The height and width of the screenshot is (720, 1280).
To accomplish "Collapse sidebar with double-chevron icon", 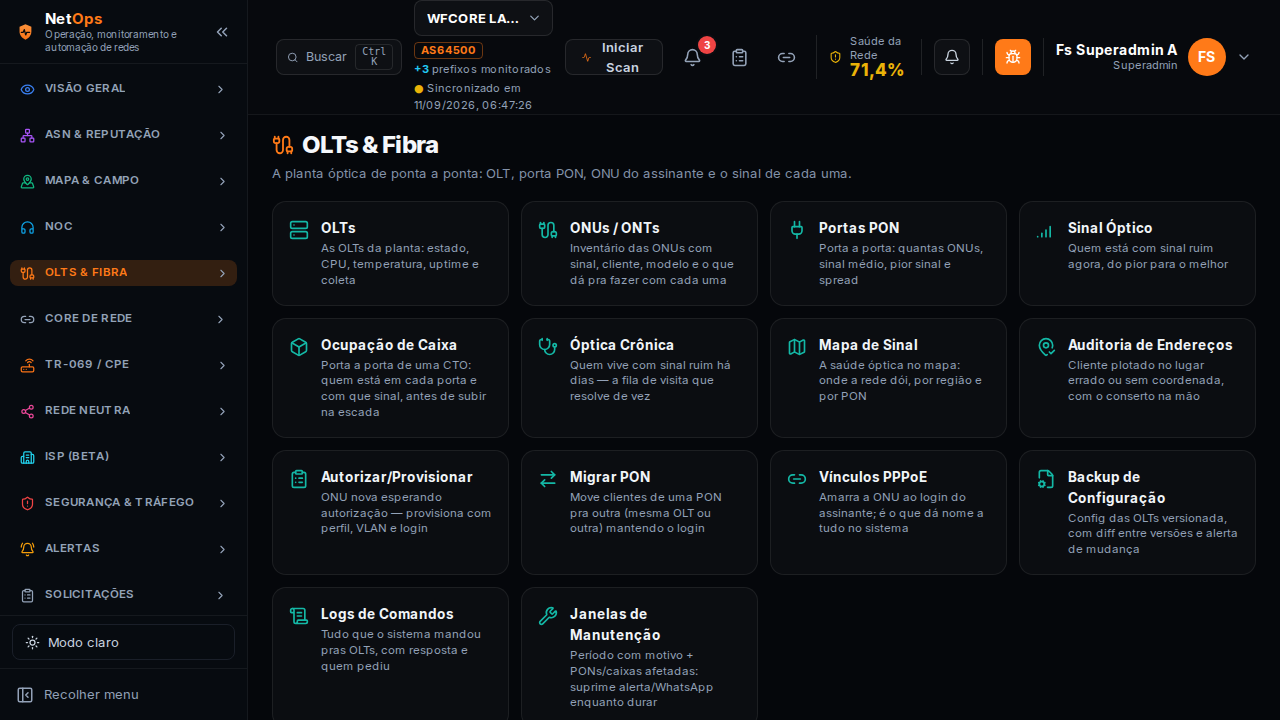I will click(x=222, y=32).
